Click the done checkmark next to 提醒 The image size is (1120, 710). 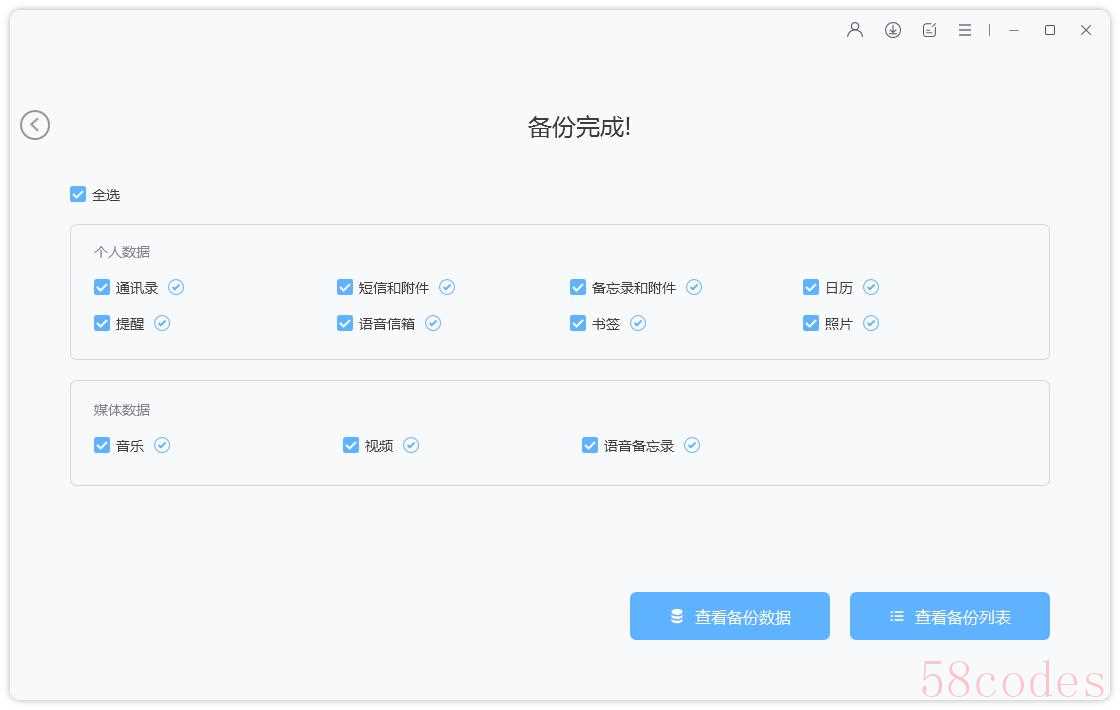[x=162, y=324]
